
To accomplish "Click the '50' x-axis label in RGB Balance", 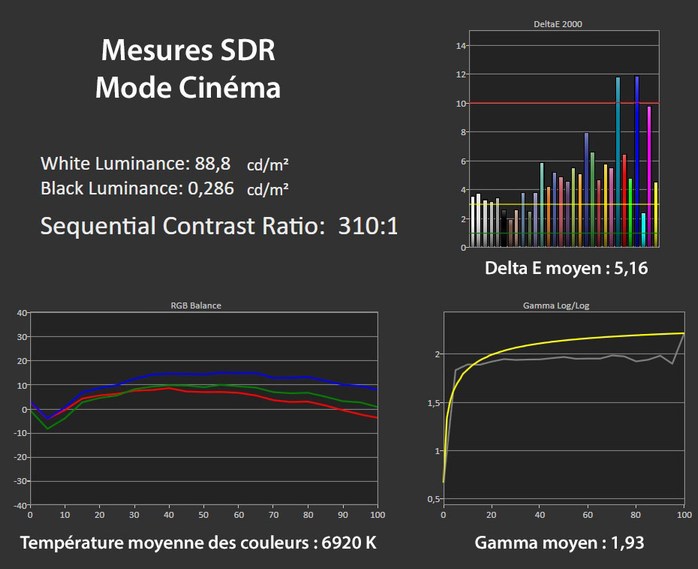I will coord(203,515).
